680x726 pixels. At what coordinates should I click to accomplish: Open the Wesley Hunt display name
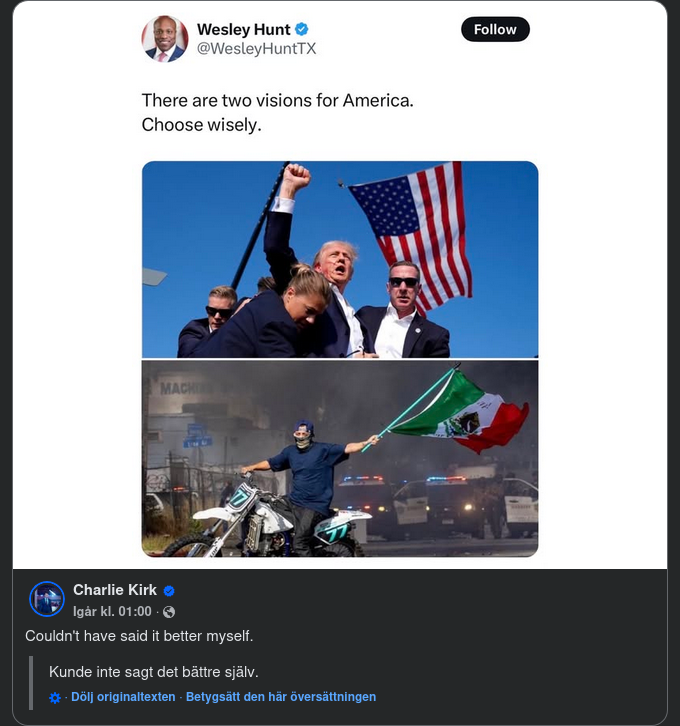pyautogui.click(x=243, y=29)
